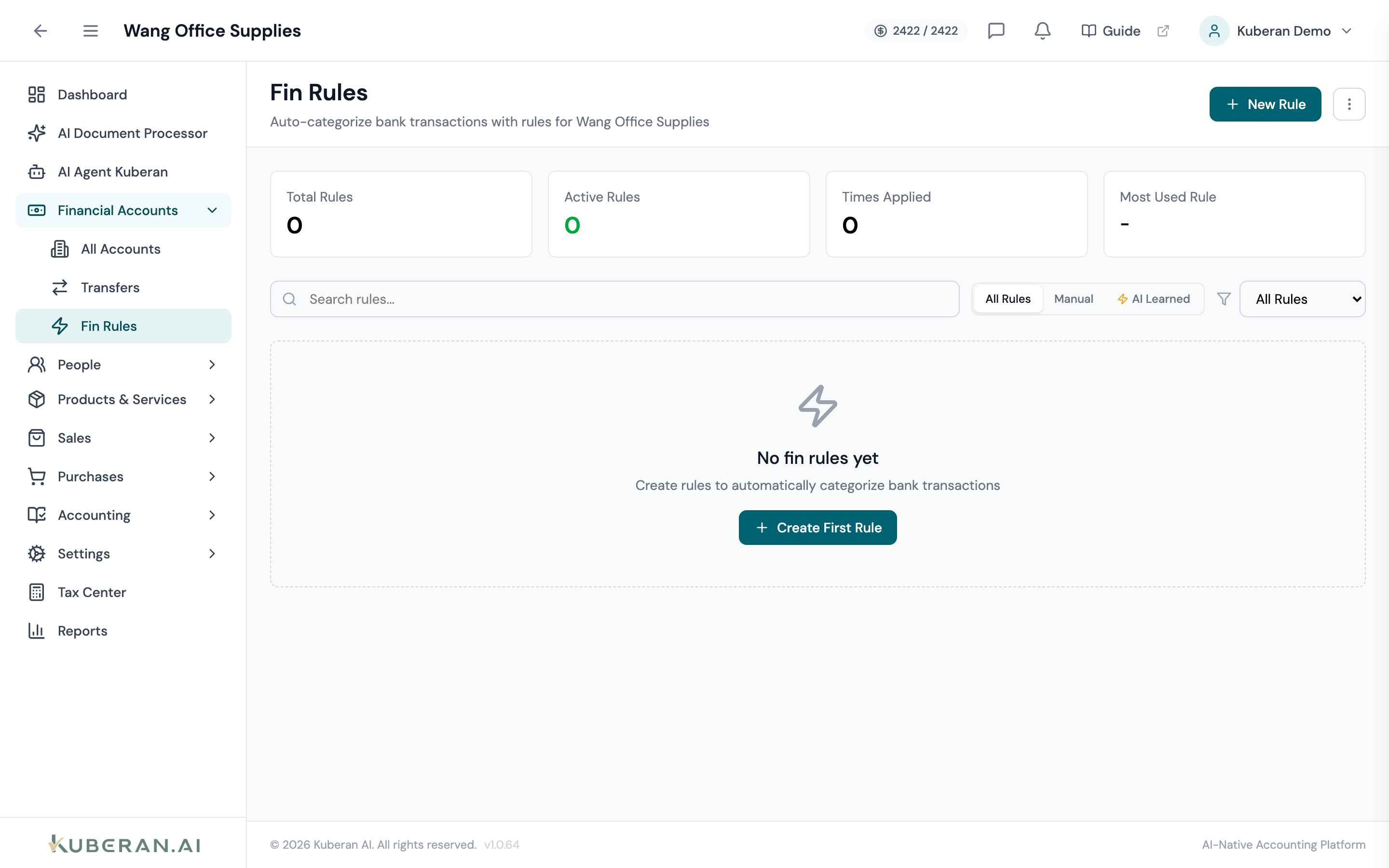Expand the Settings section chevron
The image size is (1389, 868).
pyautogui.click(x=212, y=554)
